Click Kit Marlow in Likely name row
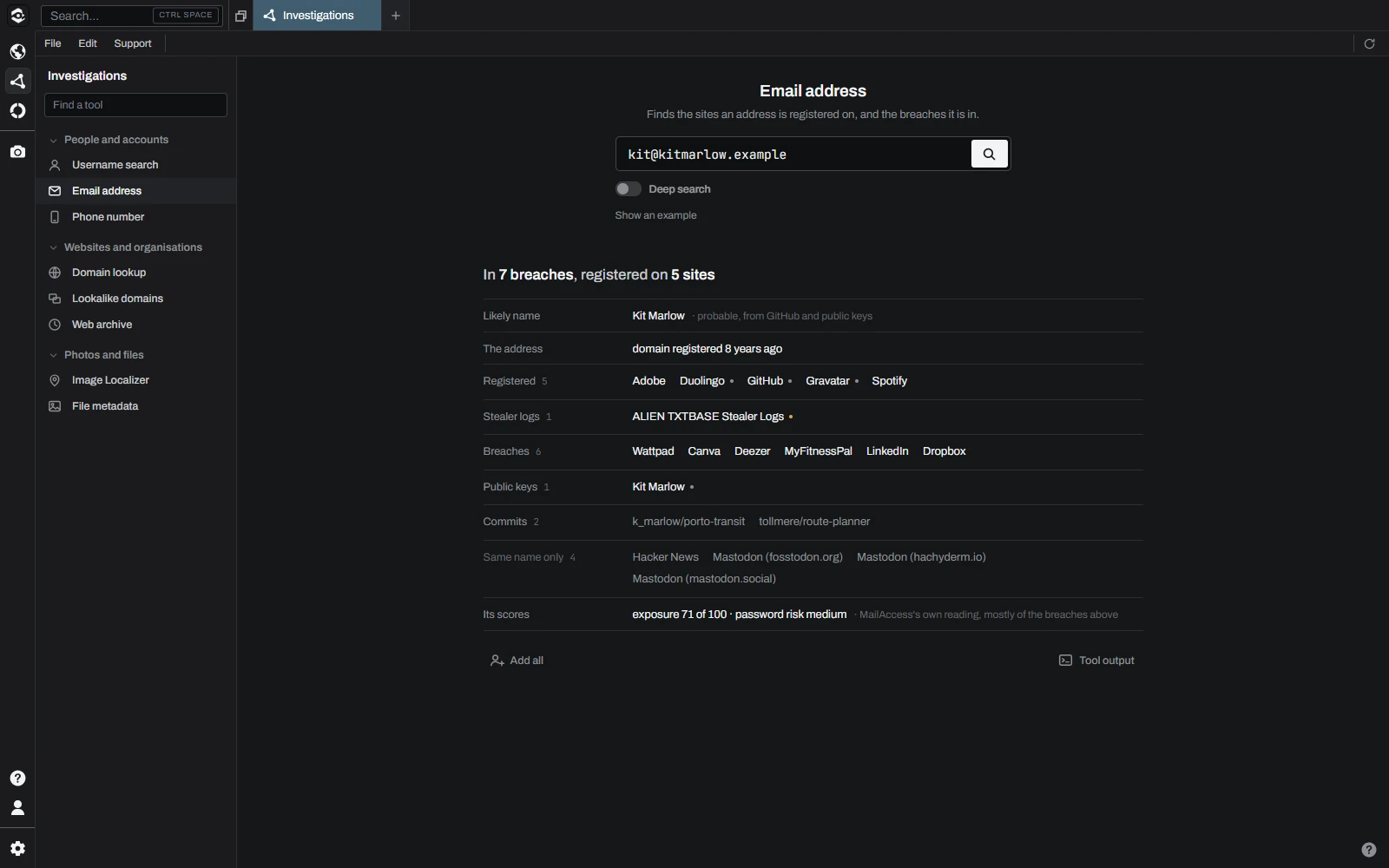This screenshot has height=868, width=1389. [658, 316]
